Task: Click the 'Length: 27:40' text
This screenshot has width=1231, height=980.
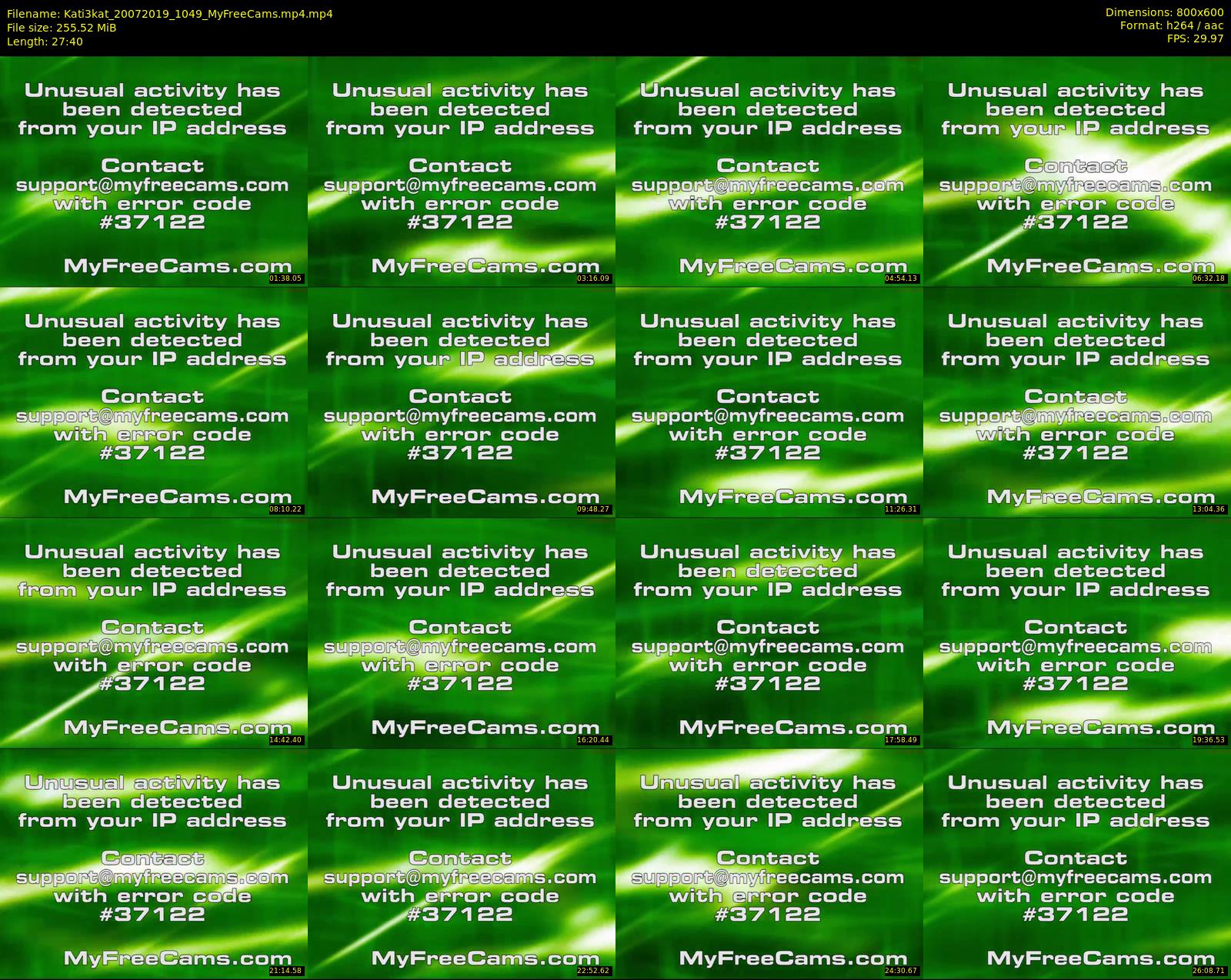Action: tap(45, 42)
